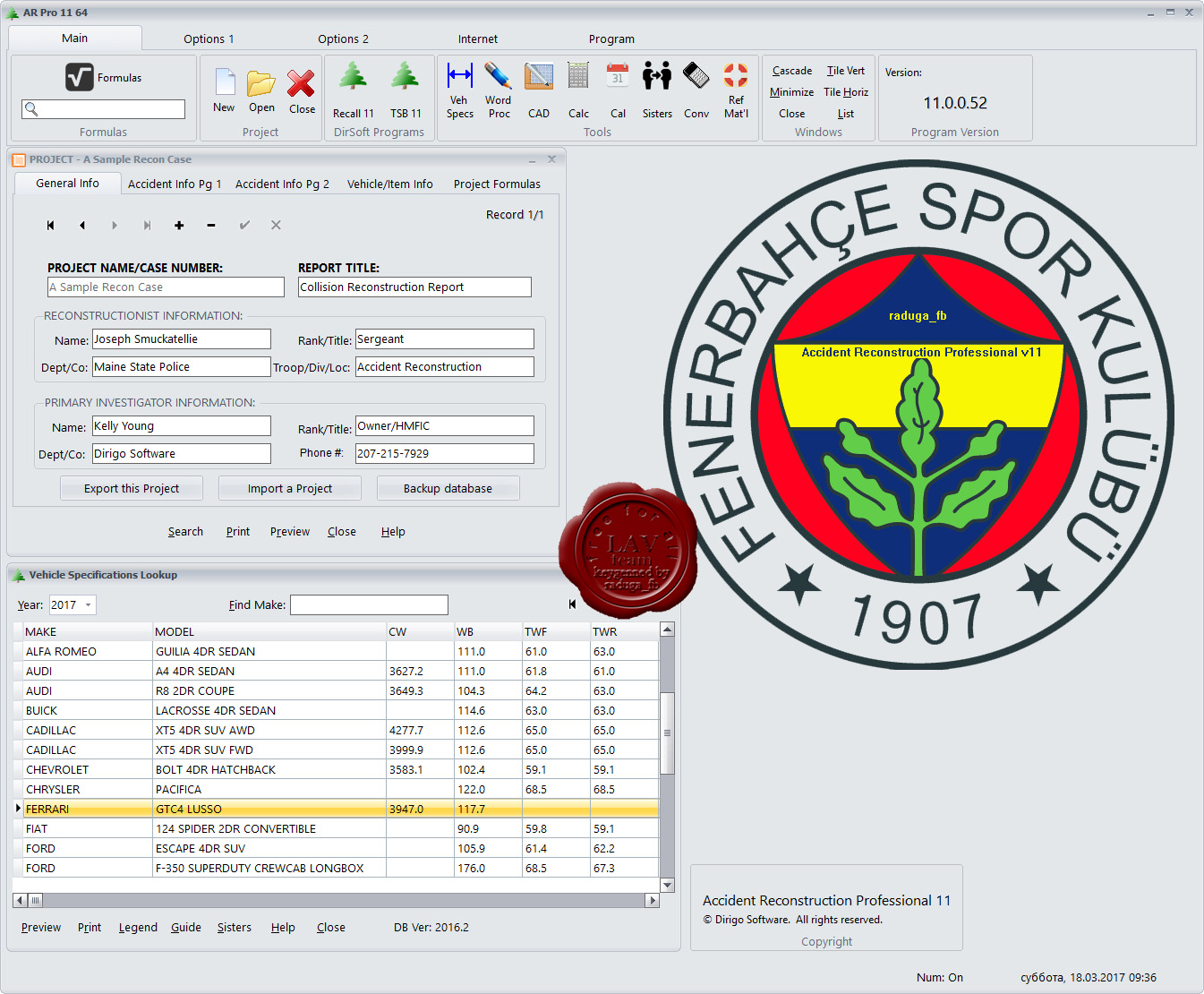The height and width of the screenshot is (994, 1204).
Task: Select CHEVROLET BOLT 4DR HATCHBACK row
Action: click(x=340, y=769)
